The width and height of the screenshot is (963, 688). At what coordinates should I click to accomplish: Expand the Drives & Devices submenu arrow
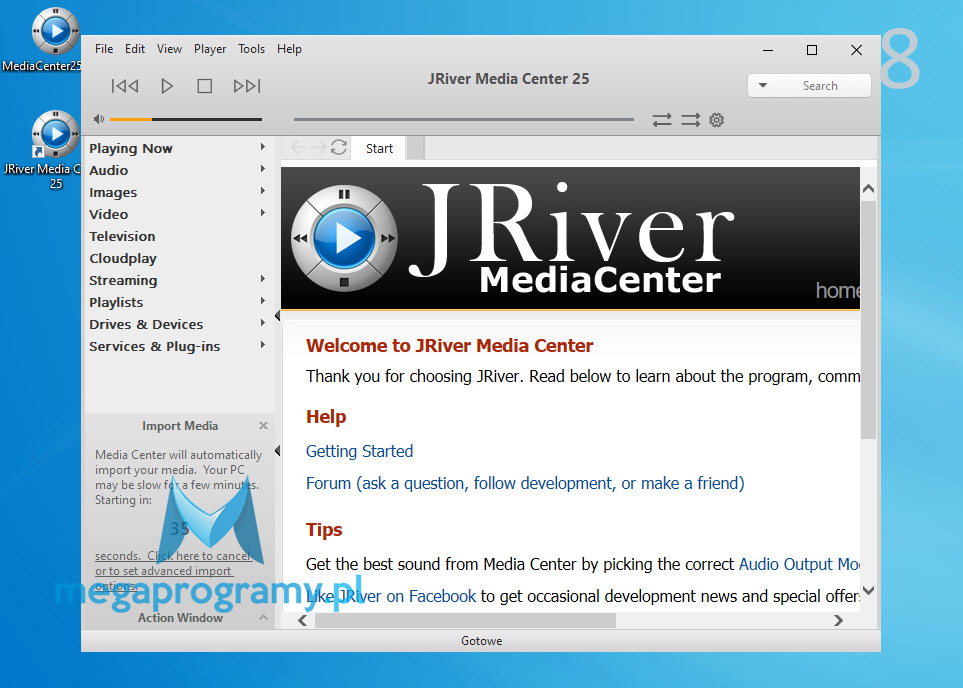pyautogui.click(x=262, y=323)
